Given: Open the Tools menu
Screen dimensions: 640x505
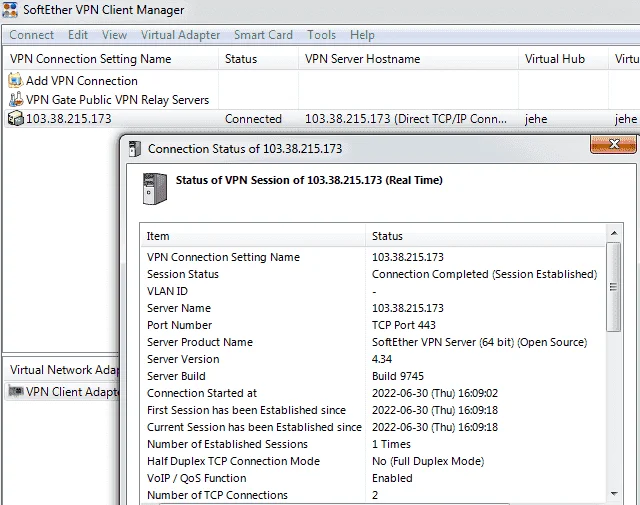Looking at the screenshot, I should 321,35.
